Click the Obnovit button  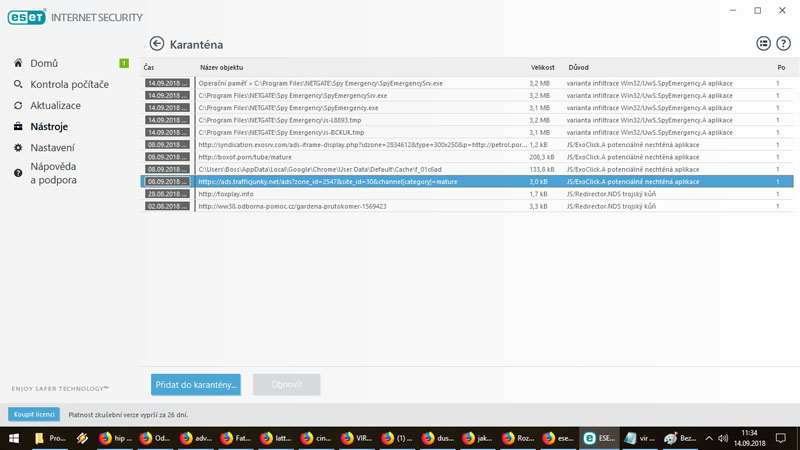point(287,385)
